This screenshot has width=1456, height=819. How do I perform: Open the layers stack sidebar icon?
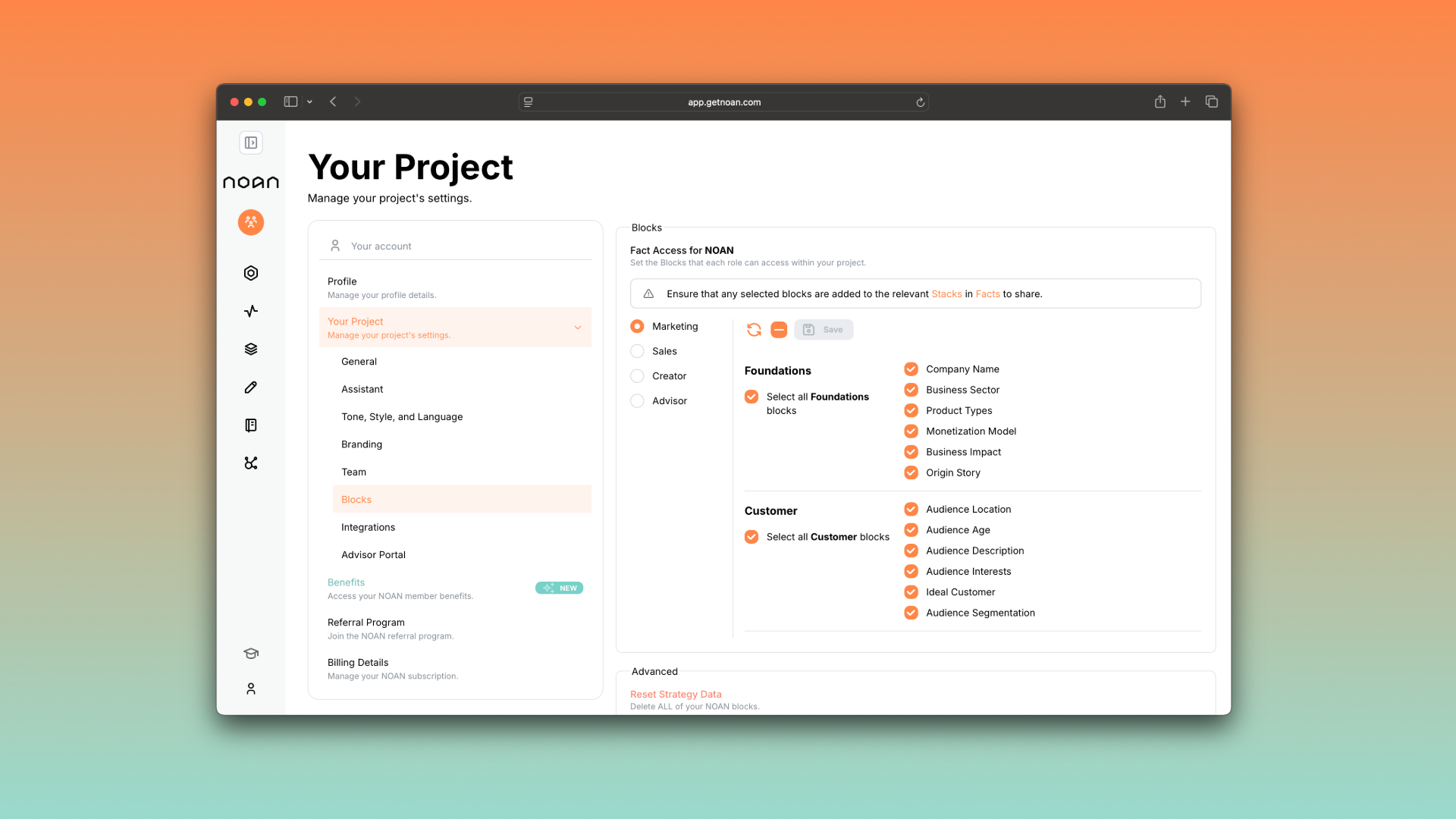251,350
